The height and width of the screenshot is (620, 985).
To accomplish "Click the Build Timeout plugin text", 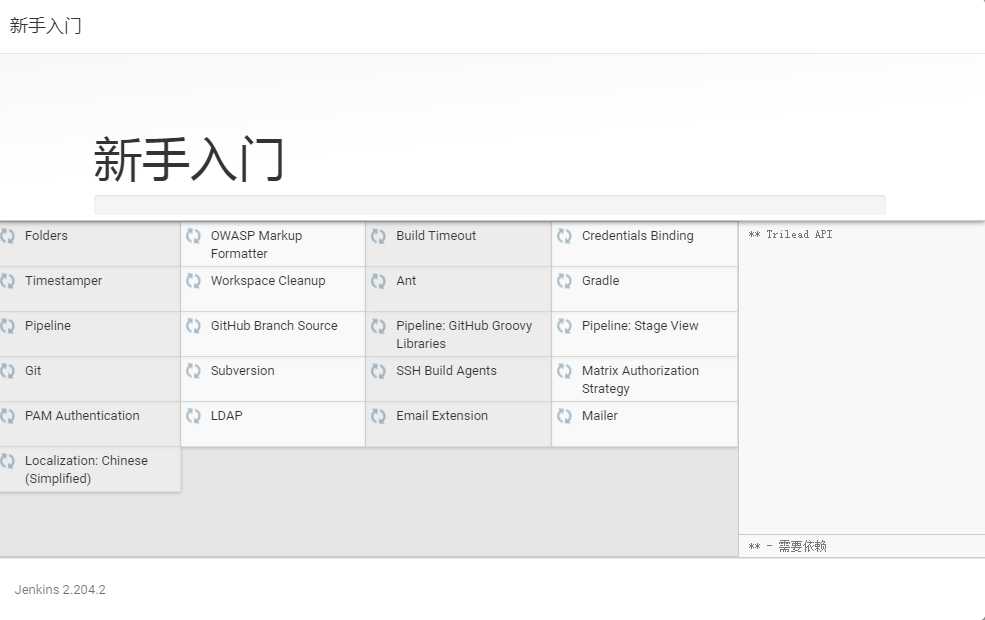I will [x=436, y=236].
